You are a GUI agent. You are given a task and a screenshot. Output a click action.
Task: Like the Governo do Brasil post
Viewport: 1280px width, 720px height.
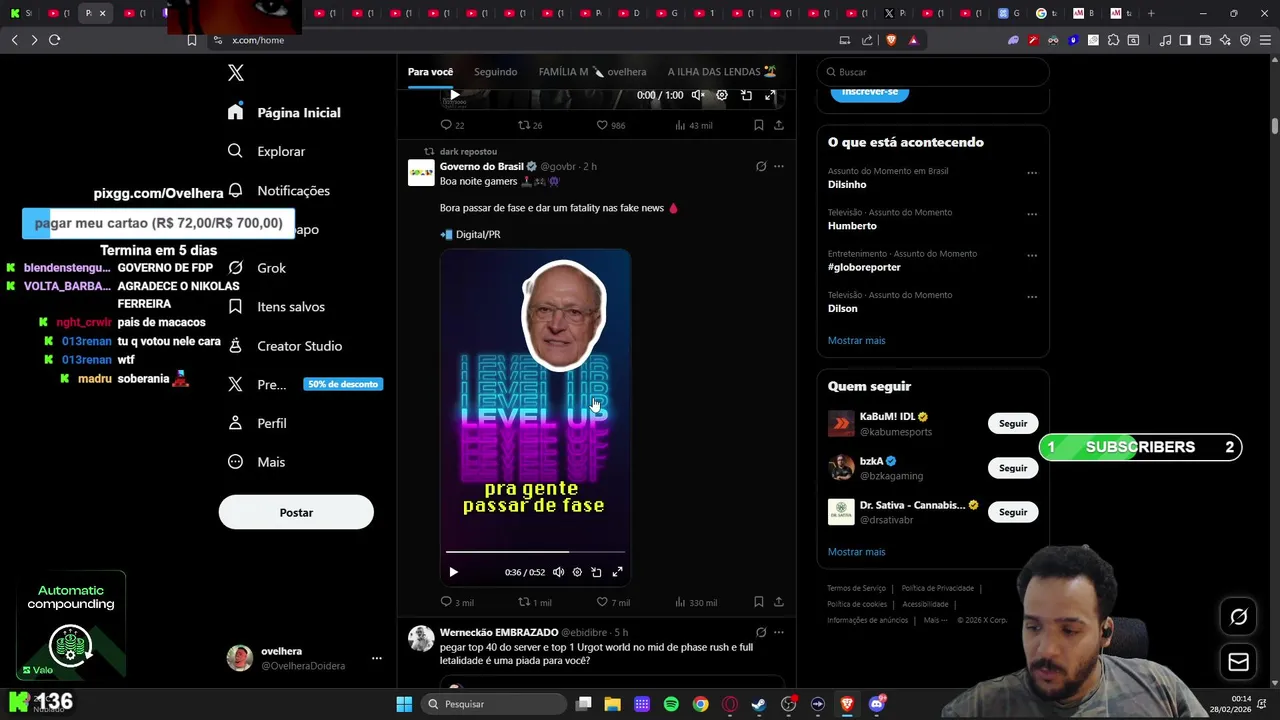[x=613, y=602]
